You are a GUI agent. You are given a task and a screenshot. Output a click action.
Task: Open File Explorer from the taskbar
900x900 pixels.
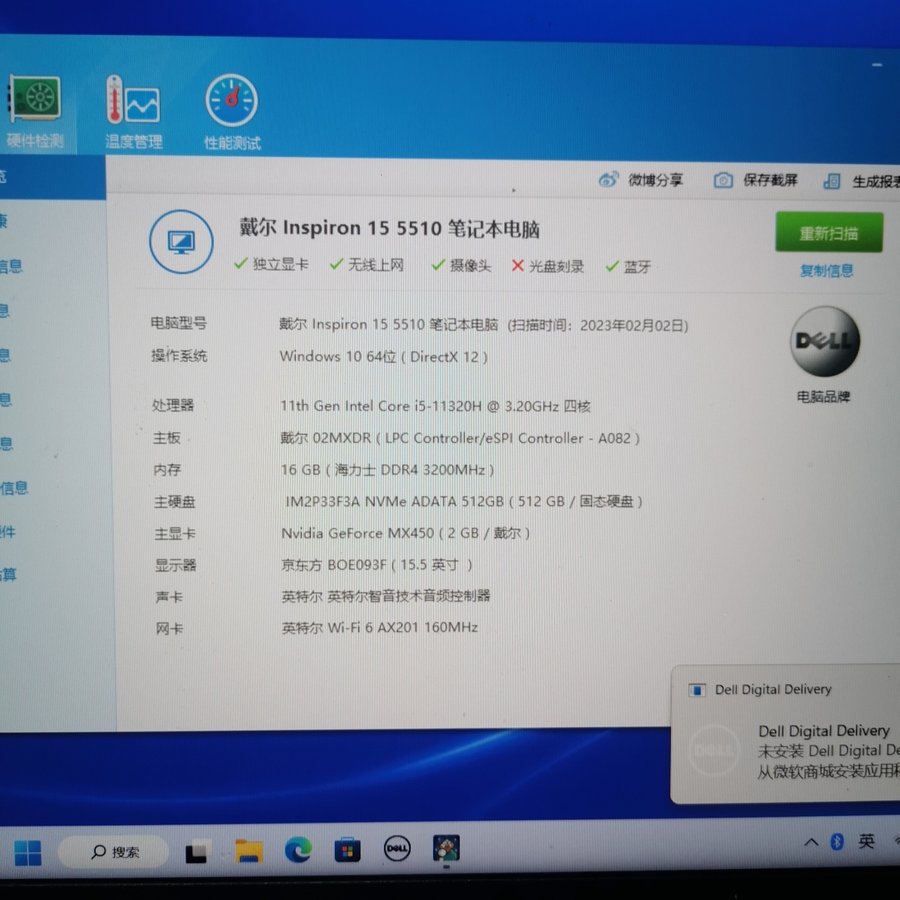(x=249, y=851)
